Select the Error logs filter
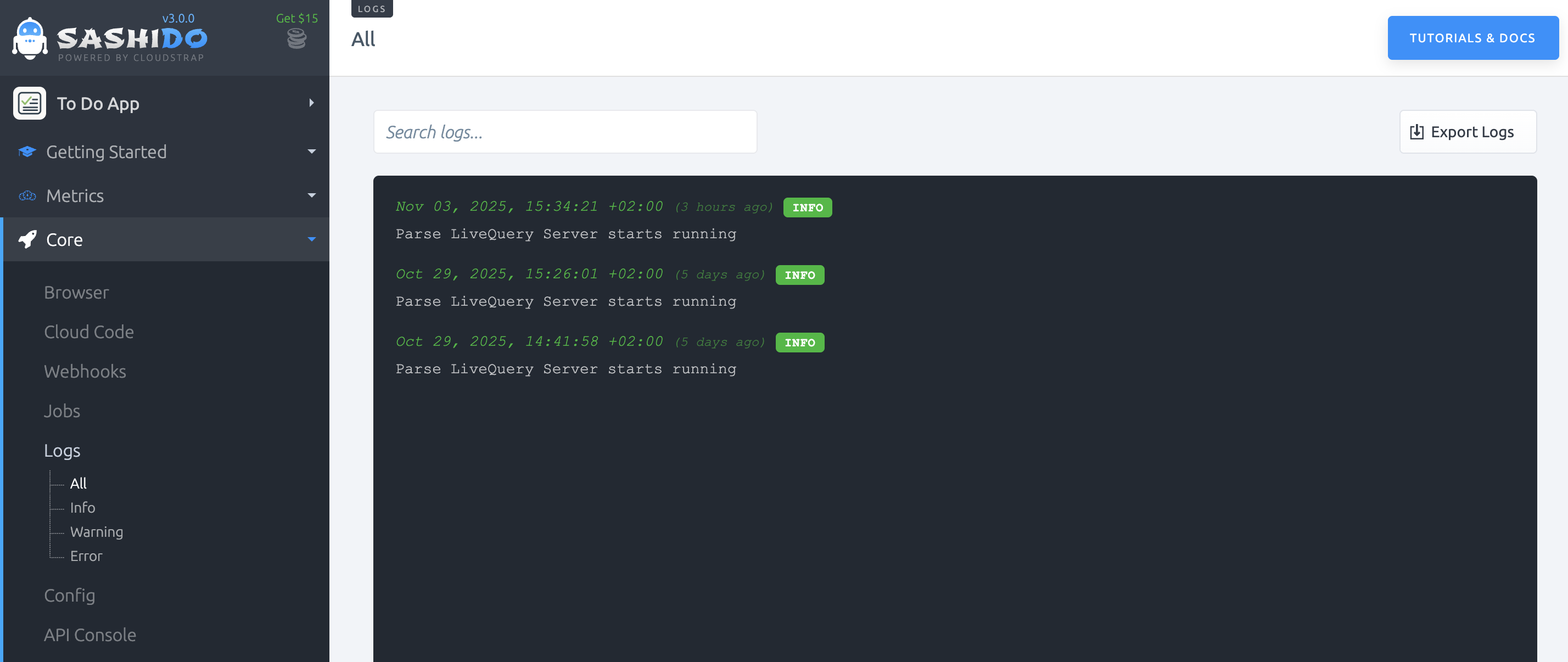This screenshot has height=662, width=1568. [x=86, y=556]
